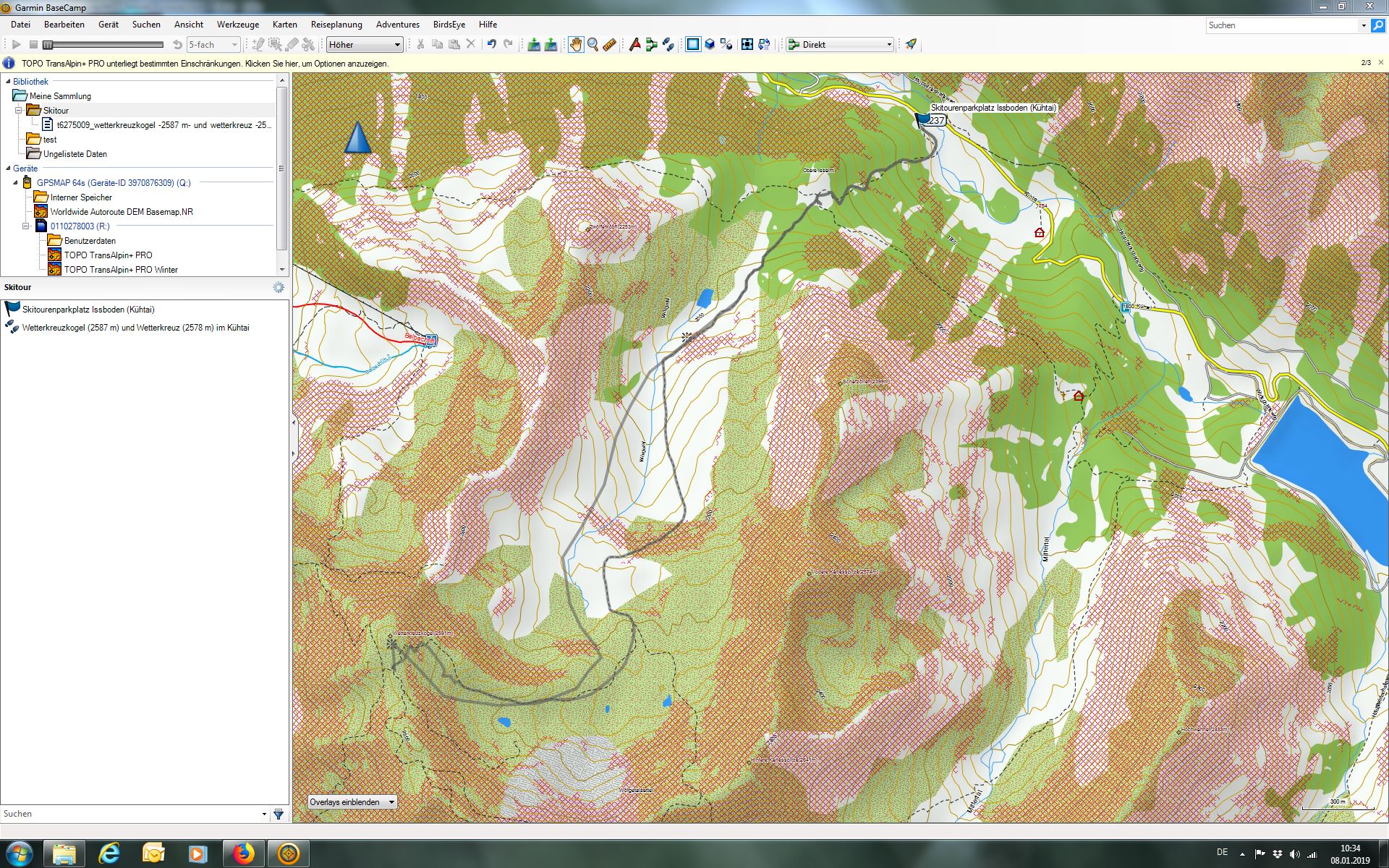This screenshot has width=1389, height=868.
Task: Click the undo arrow icon
Action: point(491,45)
